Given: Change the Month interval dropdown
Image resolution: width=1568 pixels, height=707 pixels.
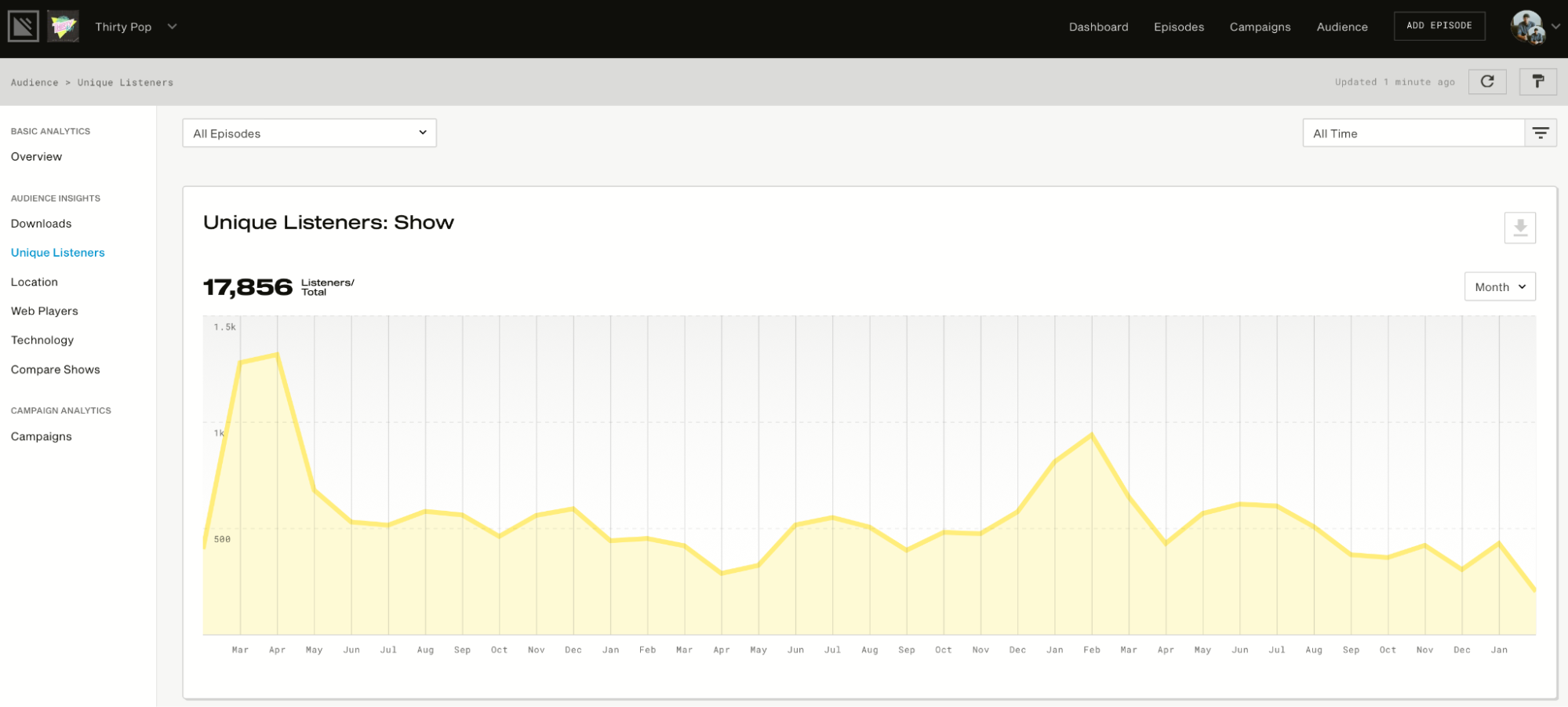Looking at the screenshot, I should click(1499, 286).
